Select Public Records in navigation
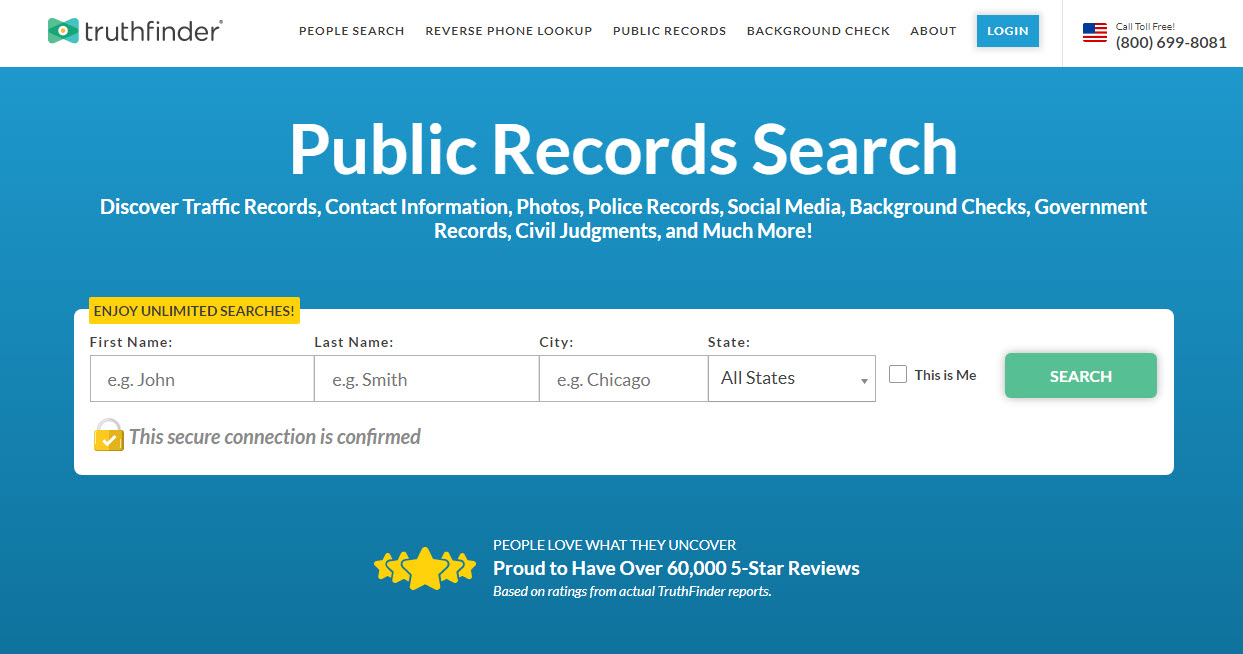 pyautogui.click(x=670, y=31)
